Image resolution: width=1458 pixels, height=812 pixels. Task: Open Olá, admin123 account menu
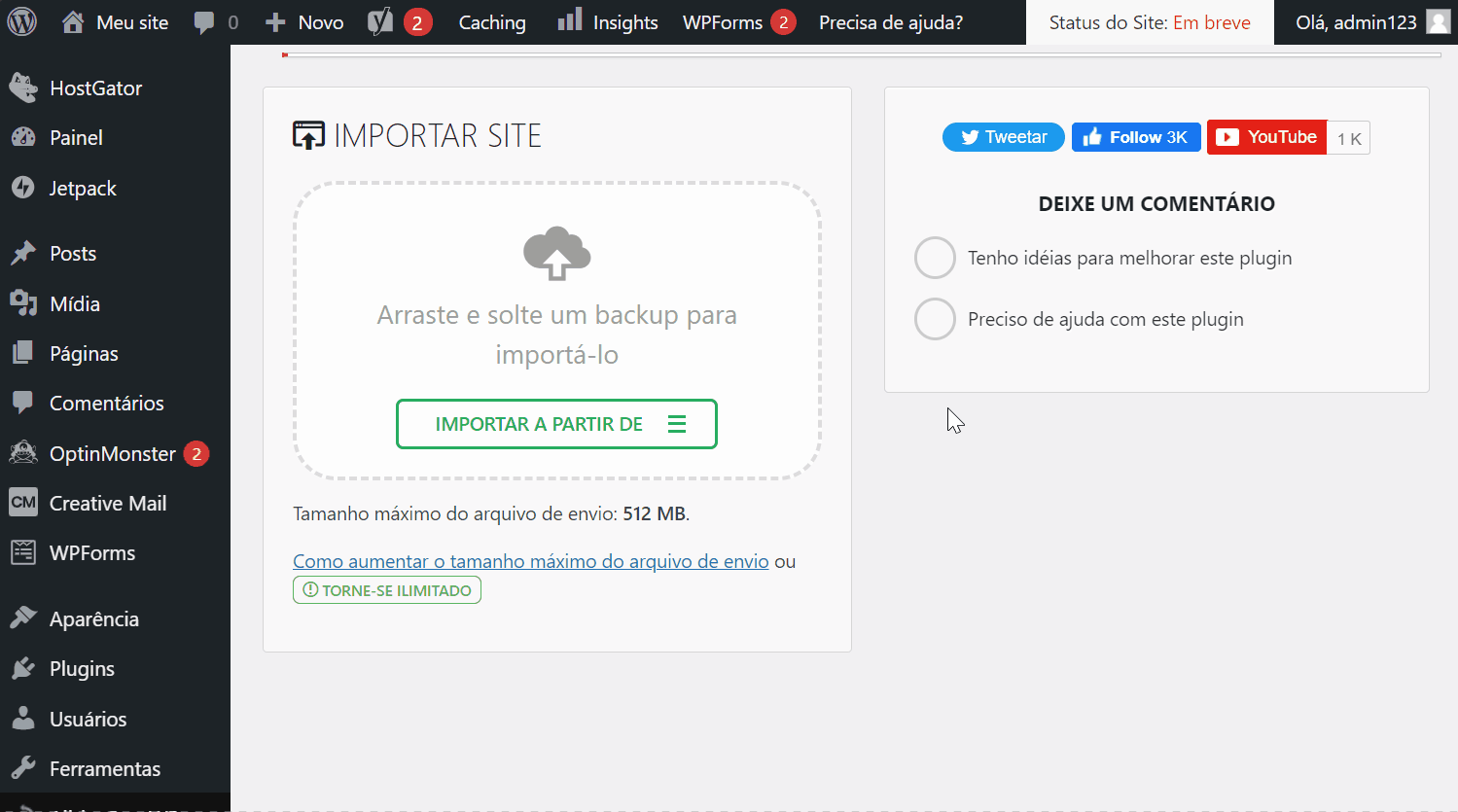(1370, 22)
